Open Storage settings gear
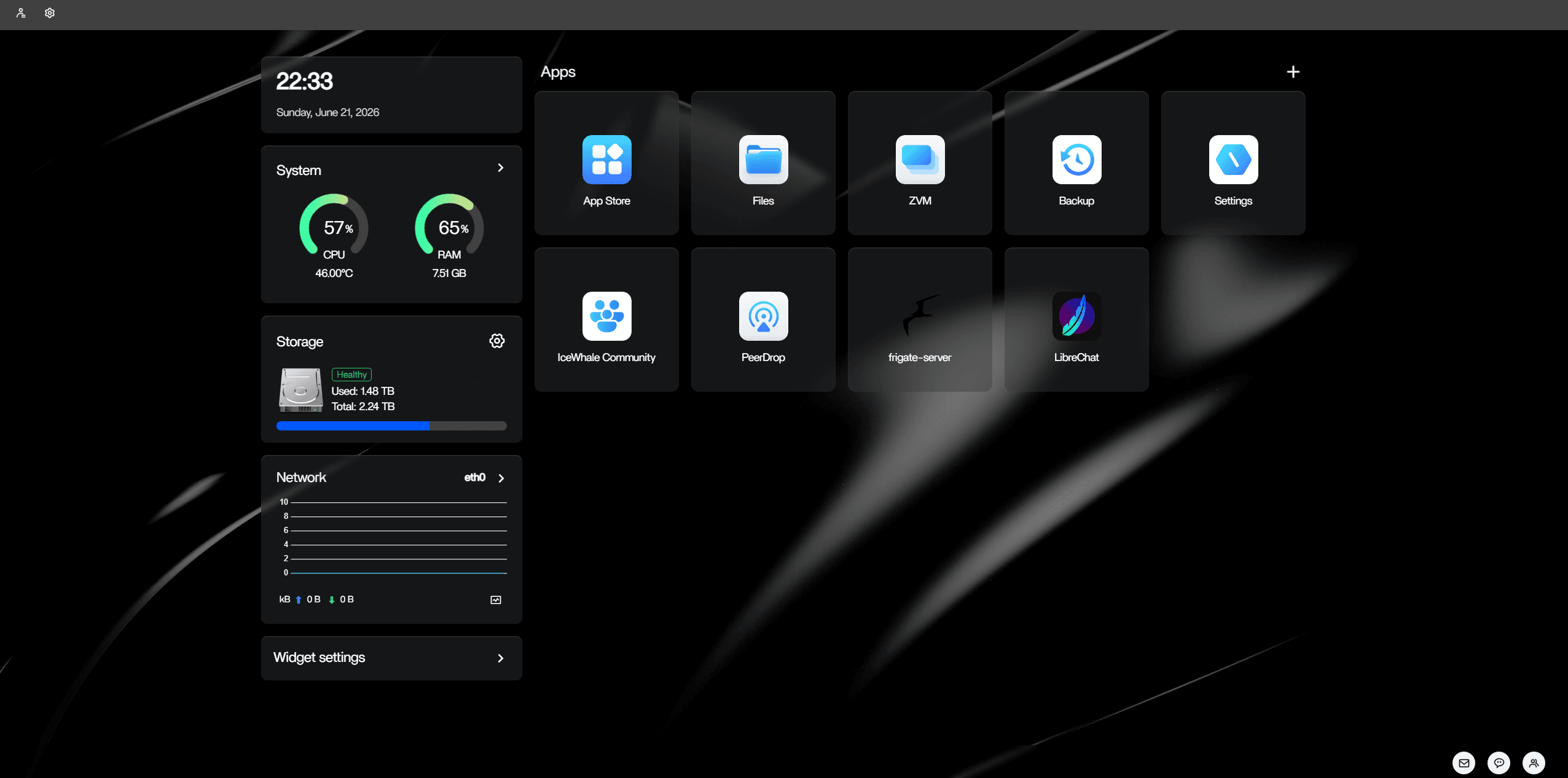 point(496,341)
